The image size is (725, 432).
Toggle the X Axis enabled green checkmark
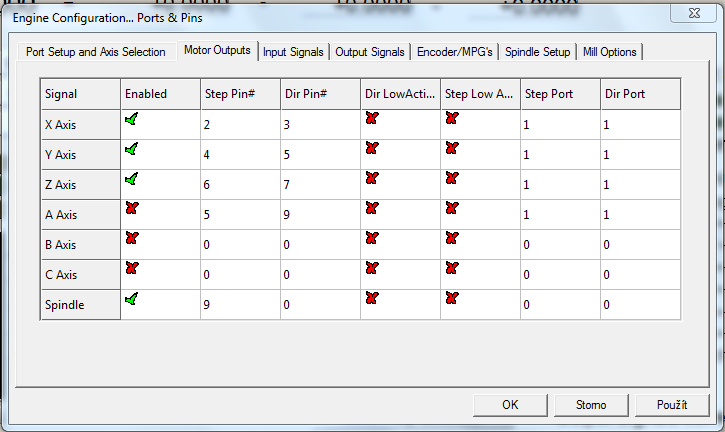(x=131, y=119)
